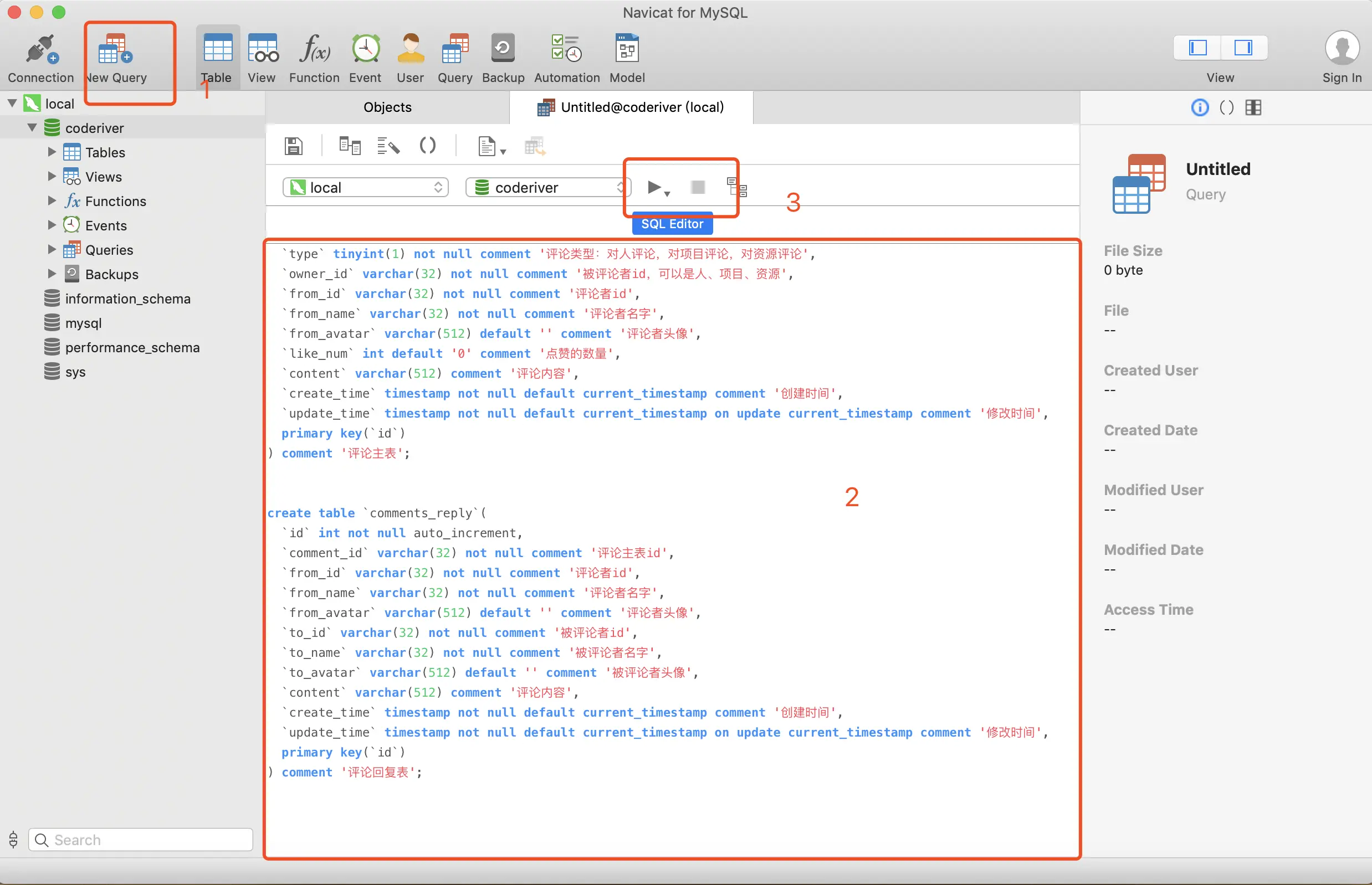Toggle the right info pane view
This screenshot has width=1372, height=885.
[x=1243, y=48]
